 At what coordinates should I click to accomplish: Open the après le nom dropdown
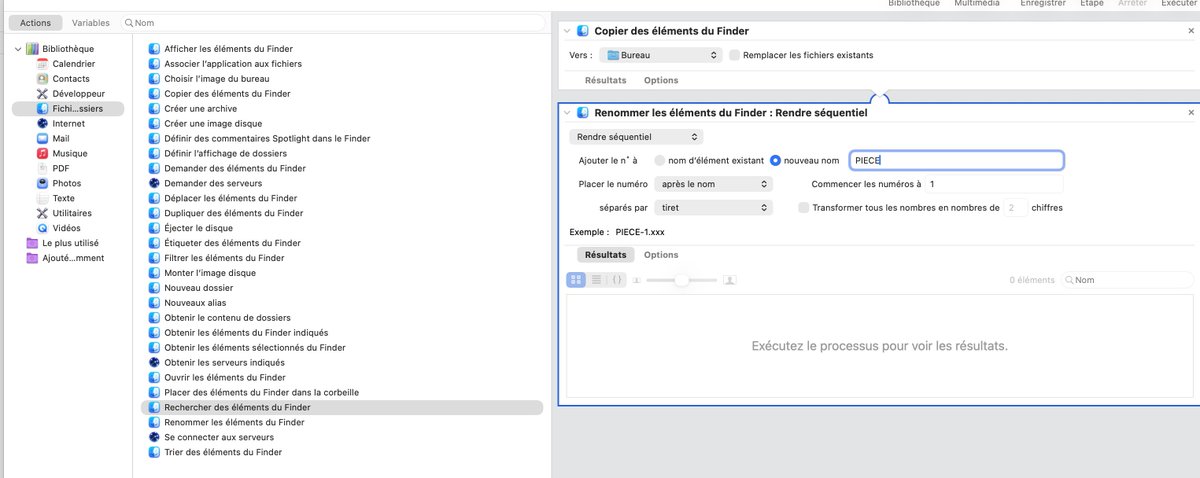713,184
